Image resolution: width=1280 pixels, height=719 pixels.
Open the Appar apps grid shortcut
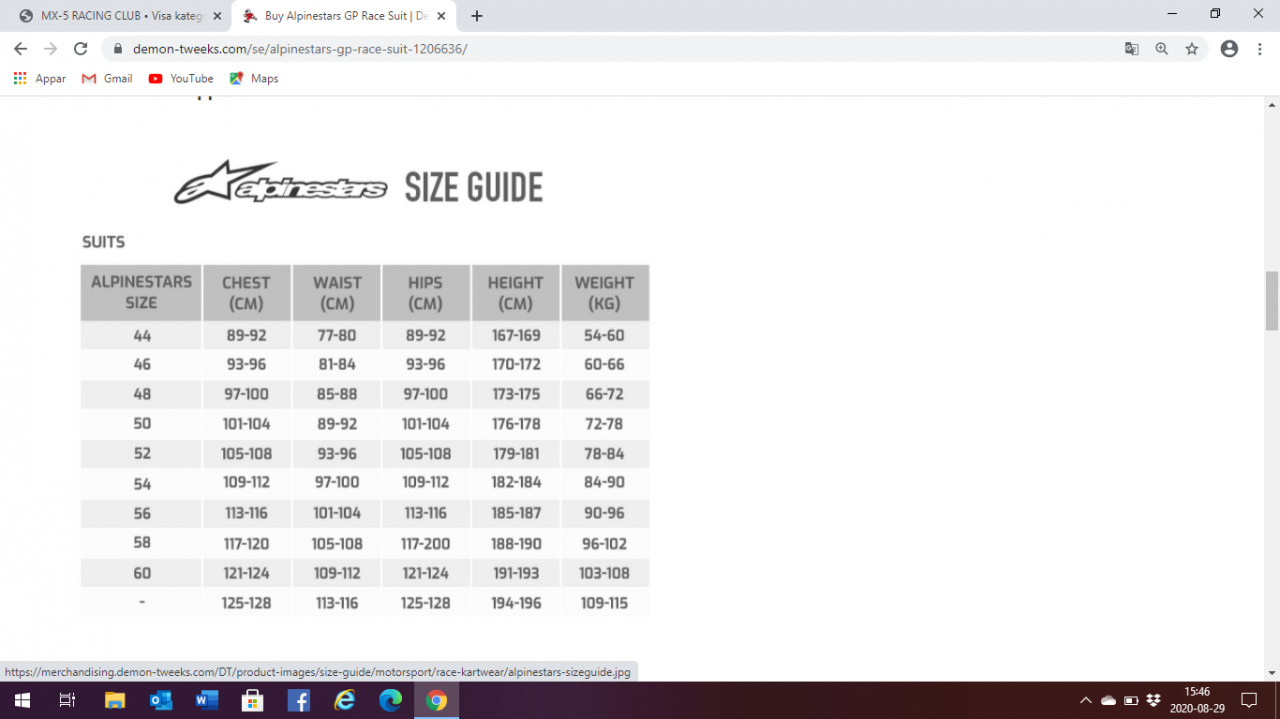(40, 78)
